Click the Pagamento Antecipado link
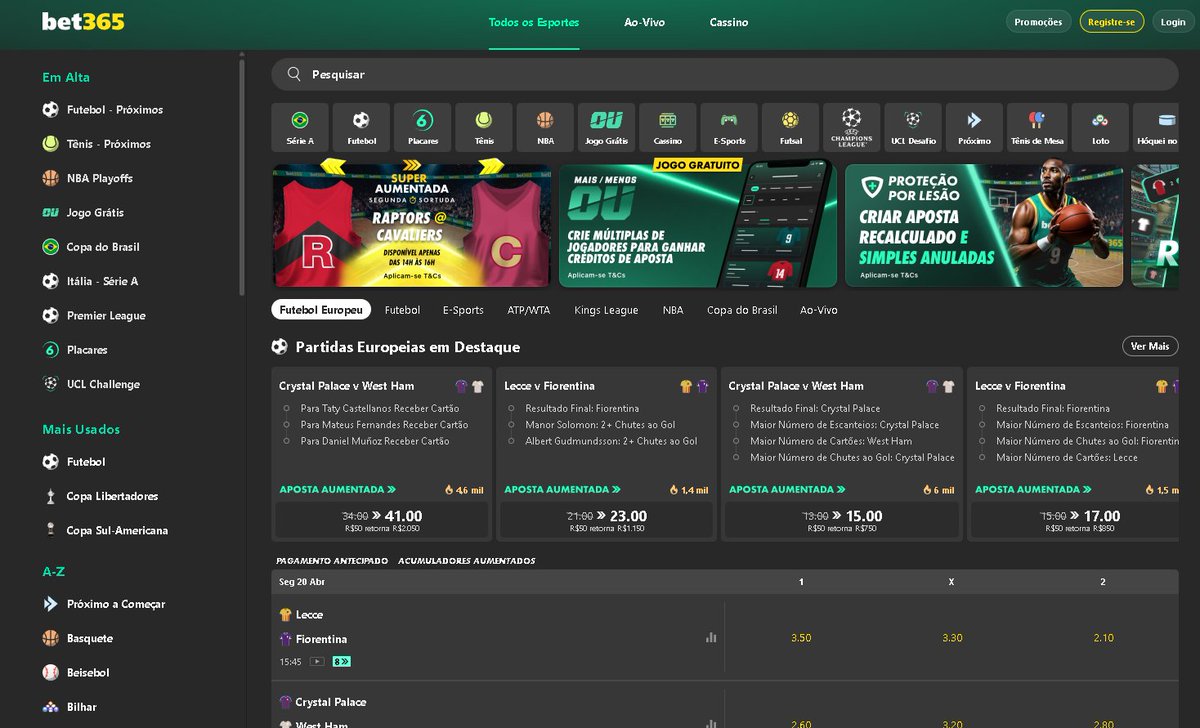1200x728 pixels. click(332, 561)
